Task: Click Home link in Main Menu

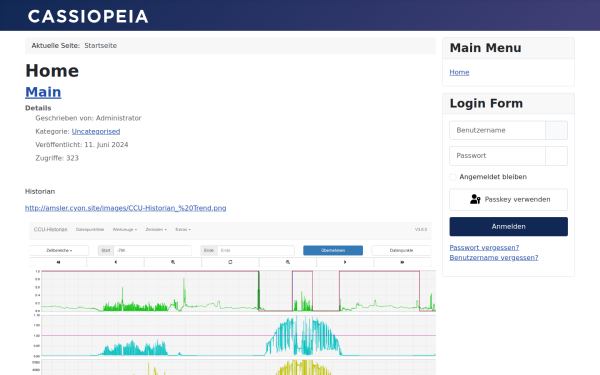Action: click(459, 72)
